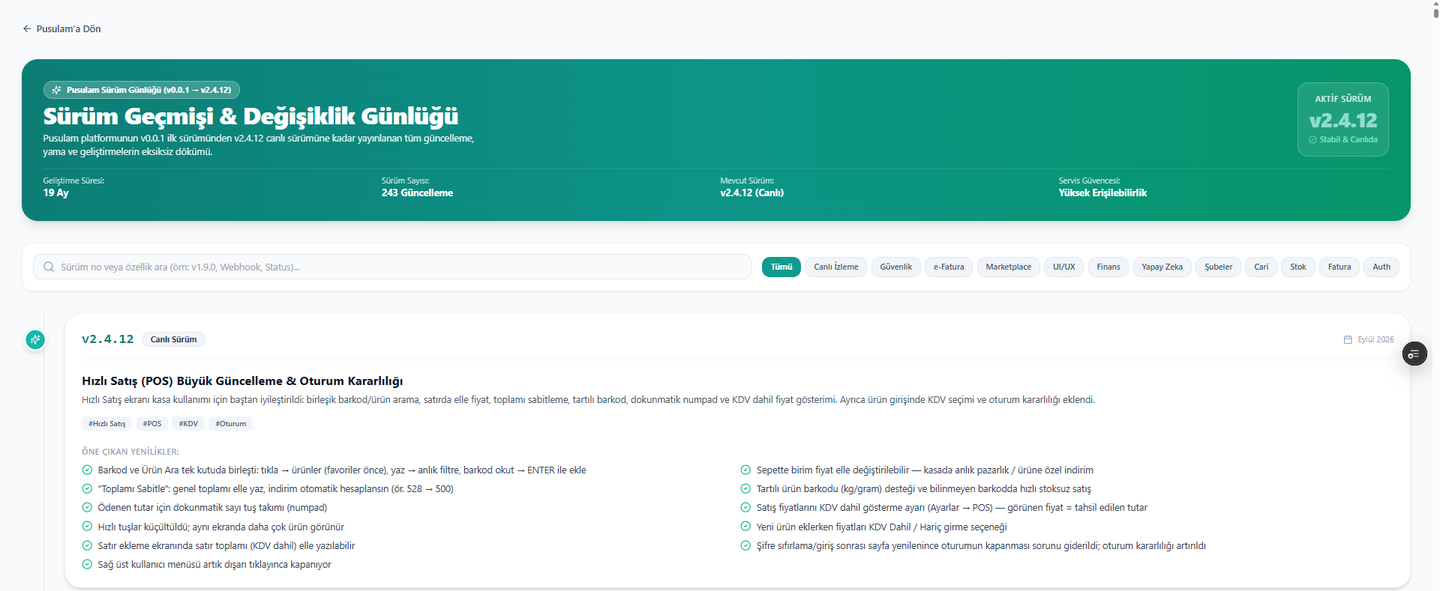Screen dimensions: 1440x591
Task: Click the v2.4.12 version heading
Action: (x=108, y=339)
